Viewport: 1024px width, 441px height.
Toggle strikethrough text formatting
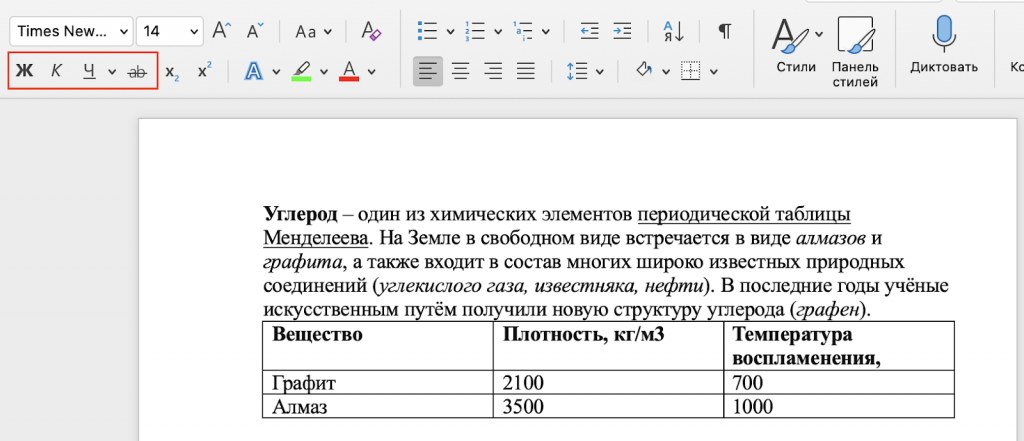pos(137,72)
